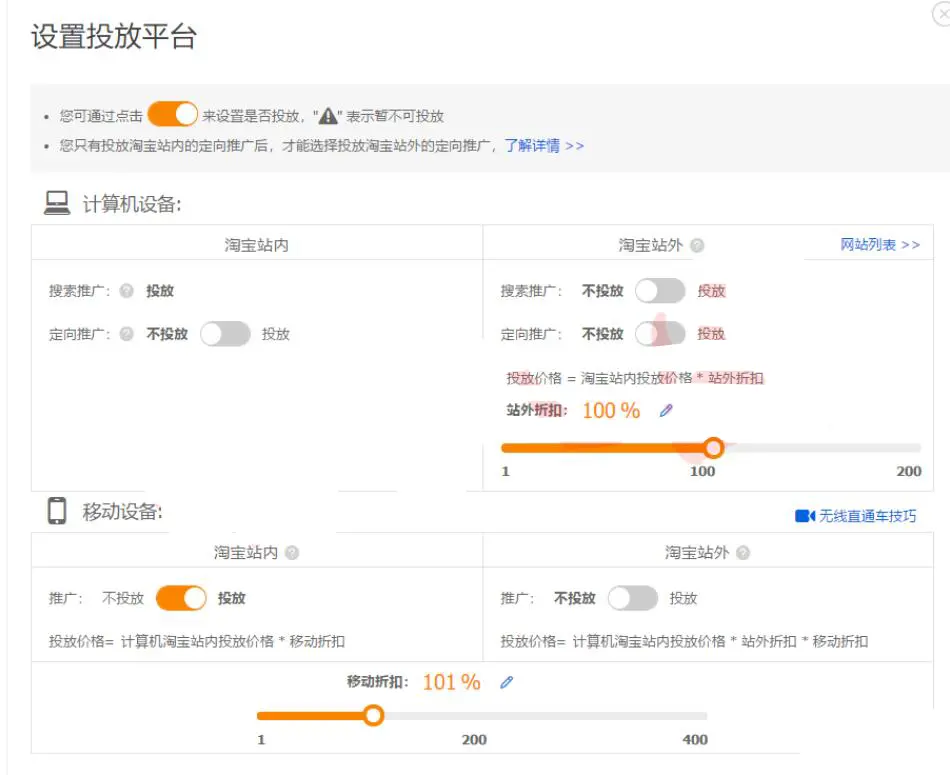950x775 pixels.
Task: Click help icon beside mobile 淘宝站内 header
Action: (292, 553)
